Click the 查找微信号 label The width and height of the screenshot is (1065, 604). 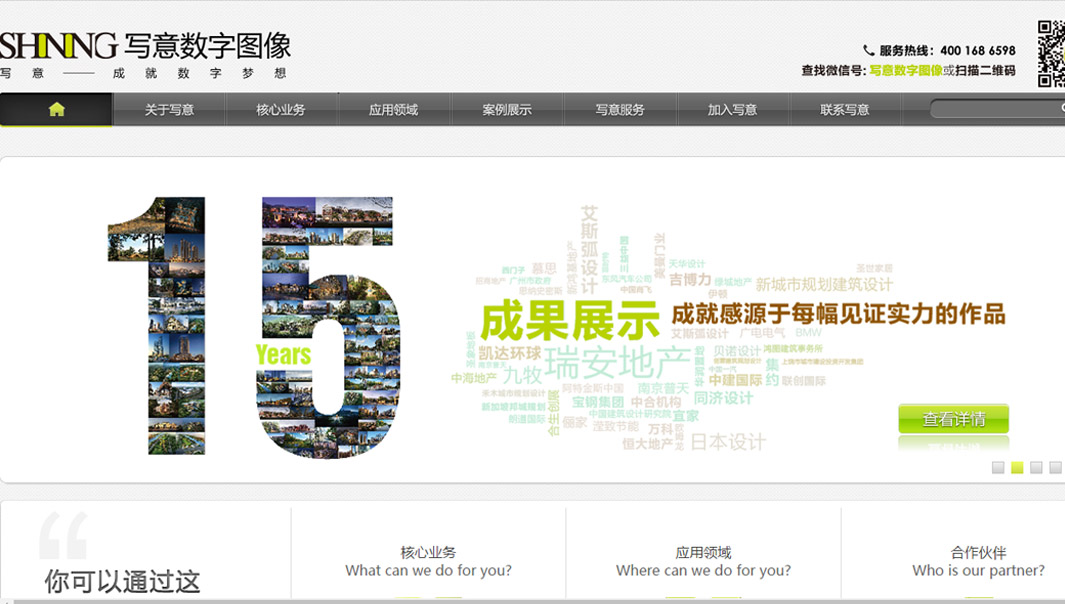(x=833, y=70)
